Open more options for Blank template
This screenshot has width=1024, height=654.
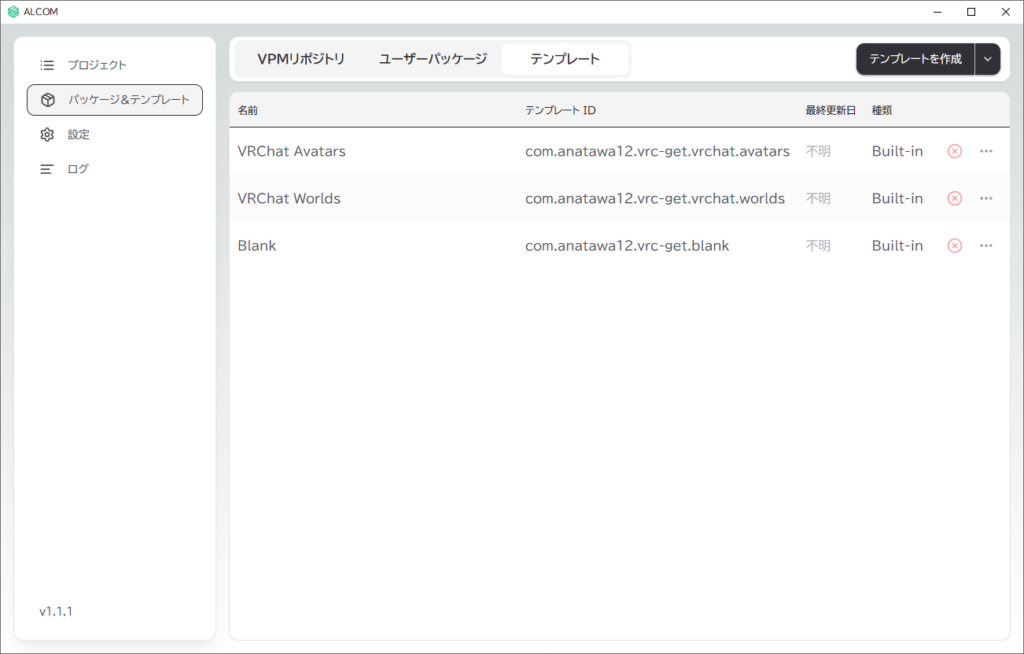pos(986,246)
